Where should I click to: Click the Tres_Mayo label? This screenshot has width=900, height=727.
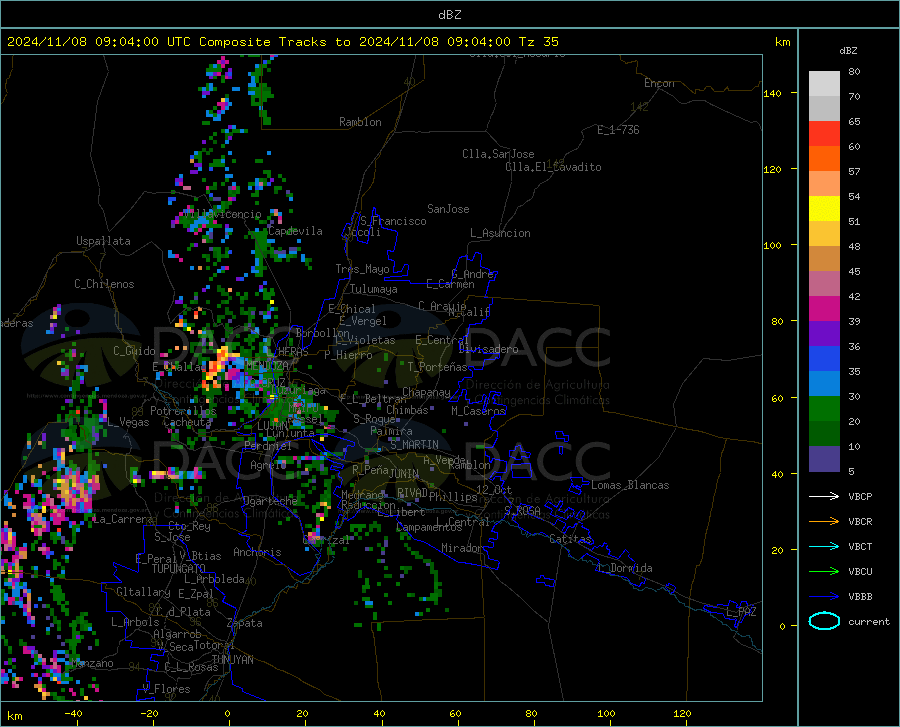(362, 269)
